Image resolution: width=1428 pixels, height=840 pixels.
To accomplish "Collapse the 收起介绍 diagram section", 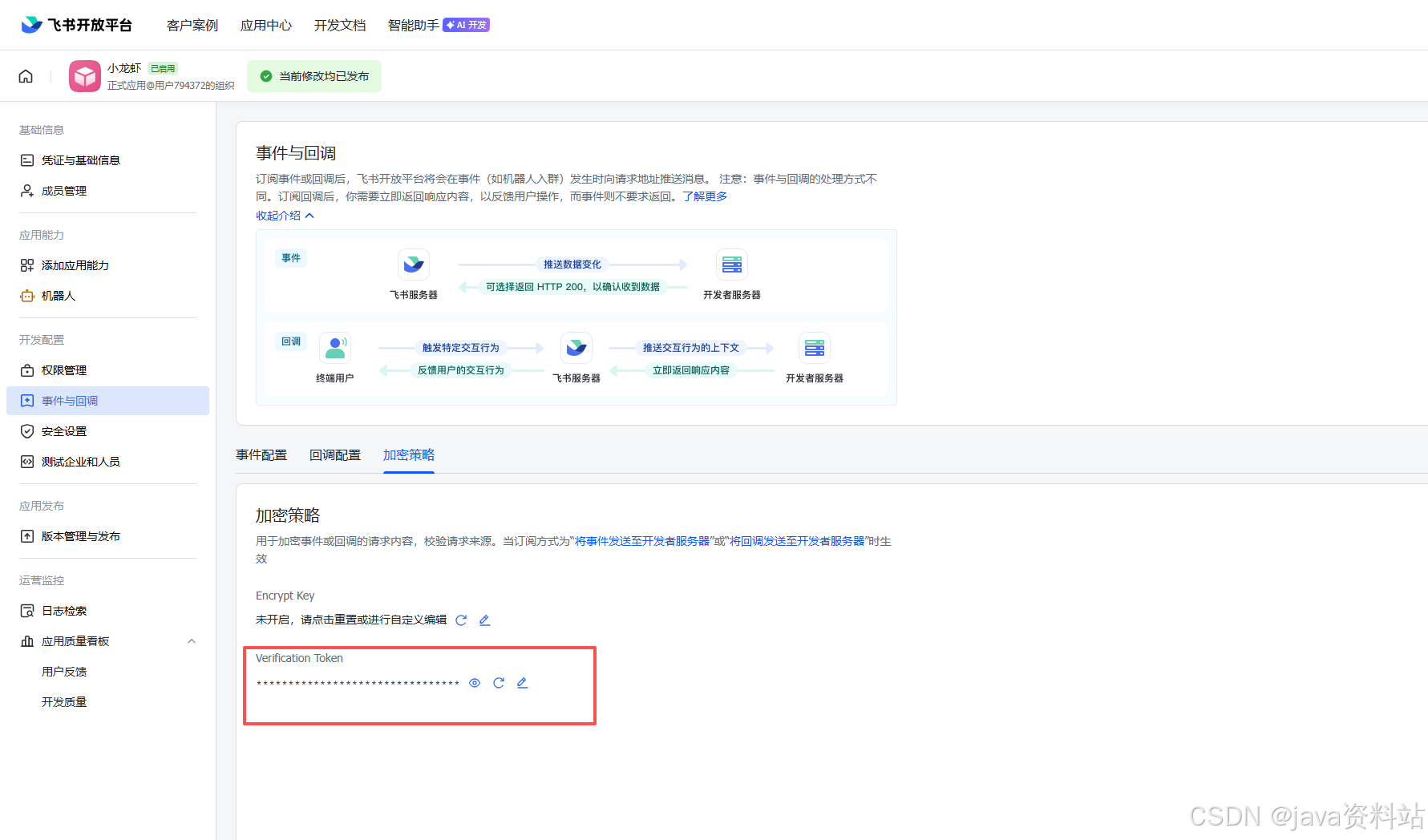I will [285, 215].
